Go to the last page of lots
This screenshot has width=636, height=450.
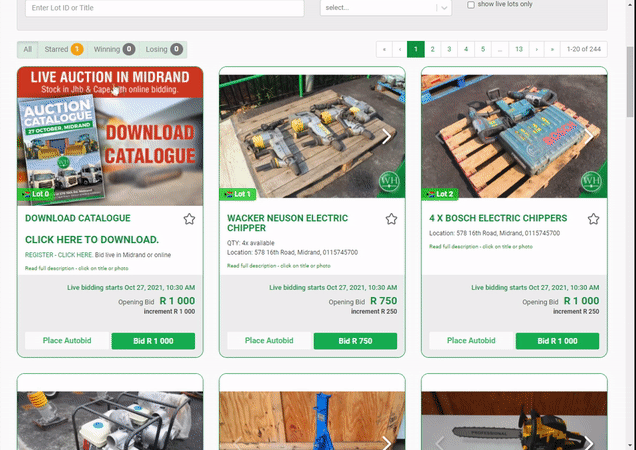click(x=553, y=48)
